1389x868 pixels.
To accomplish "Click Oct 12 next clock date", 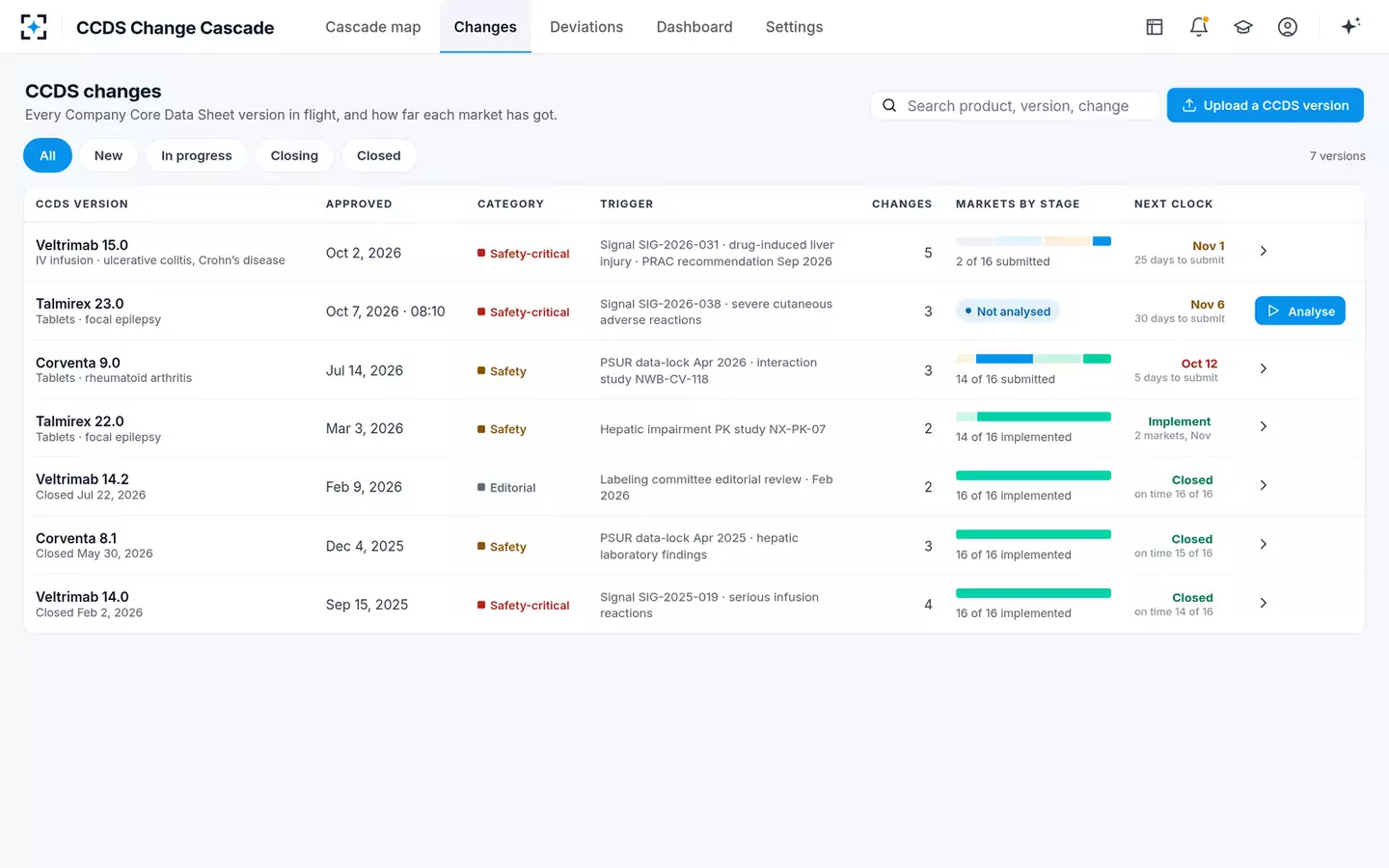I will pyautogui.click(x=1199, y=364).
